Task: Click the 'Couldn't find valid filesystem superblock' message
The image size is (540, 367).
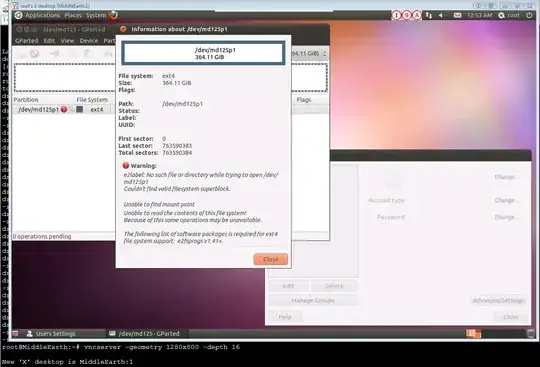Action: click(177, 189)
